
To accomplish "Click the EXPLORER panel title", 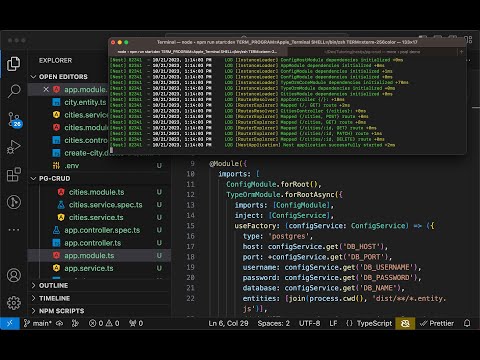I will [55, 61].
